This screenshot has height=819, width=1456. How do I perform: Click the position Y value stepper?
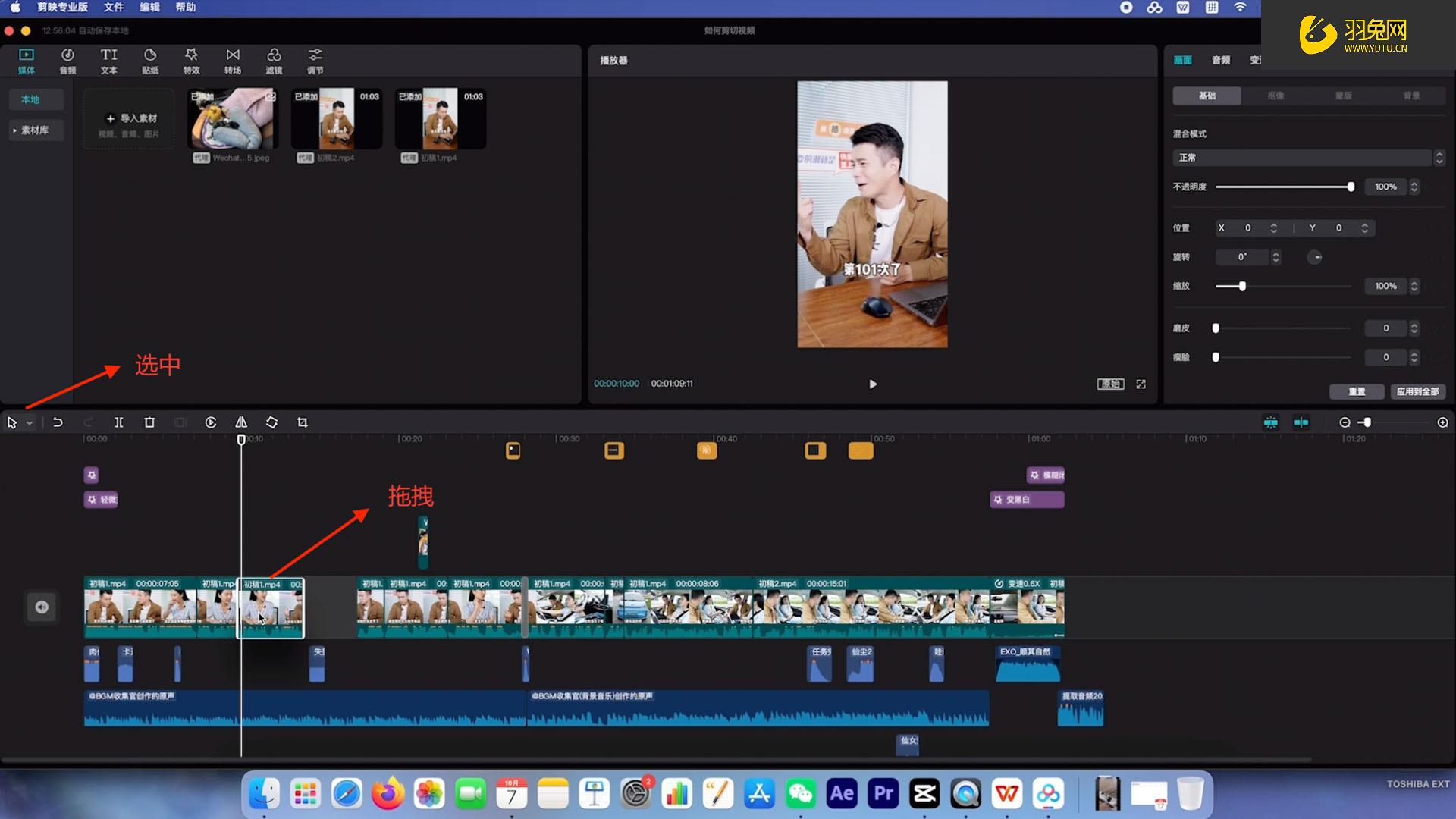1365,228
